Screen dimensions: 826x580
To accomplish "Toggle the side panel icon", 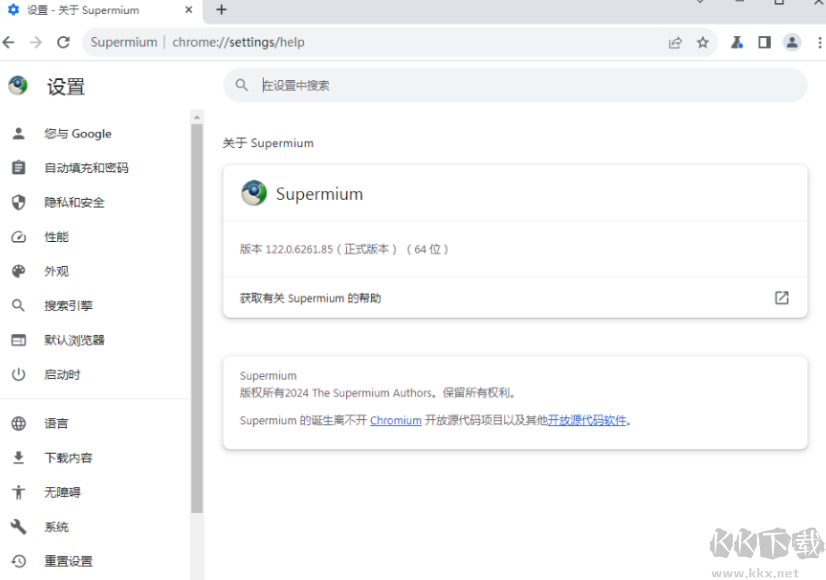I will 764,42.
